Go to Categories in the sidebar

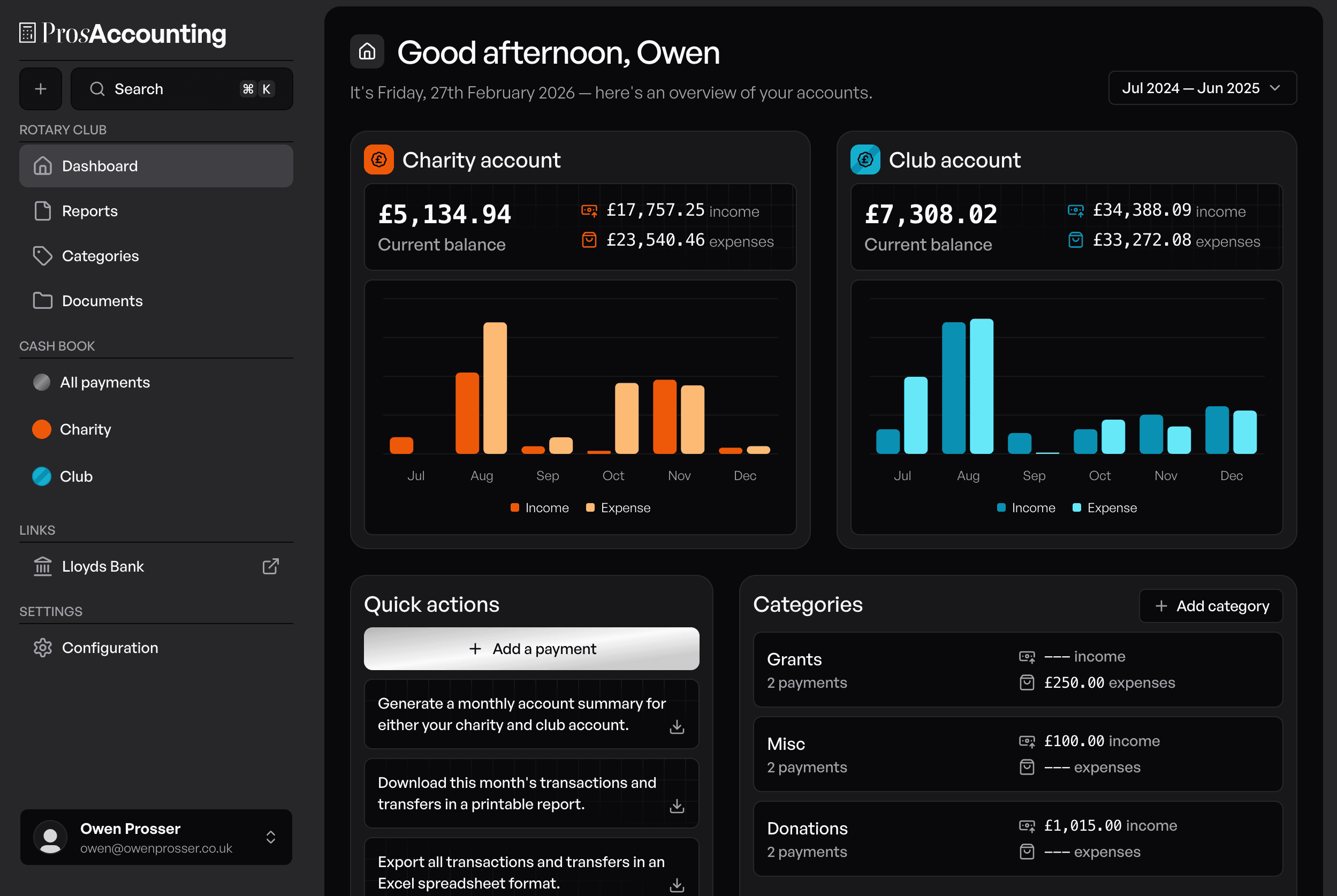(x=100, y=256)
